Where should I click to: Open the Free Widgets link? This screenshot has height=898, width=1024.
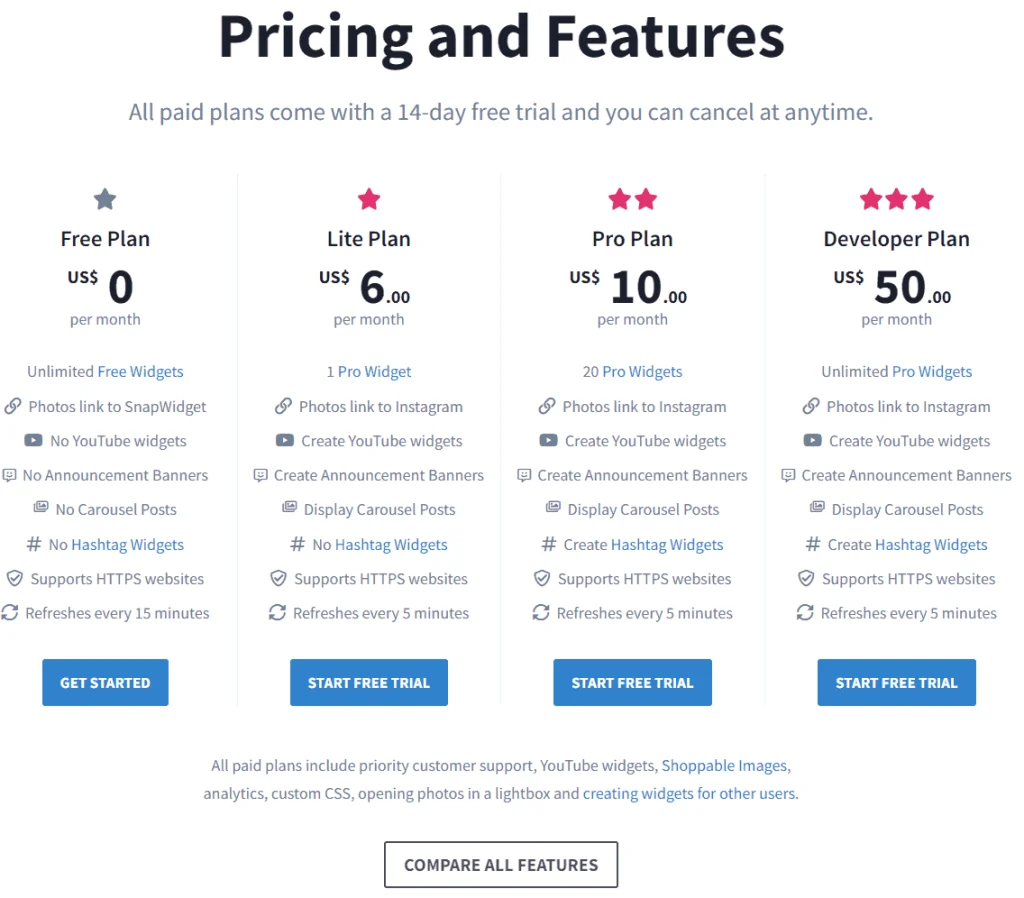point(140,372)
